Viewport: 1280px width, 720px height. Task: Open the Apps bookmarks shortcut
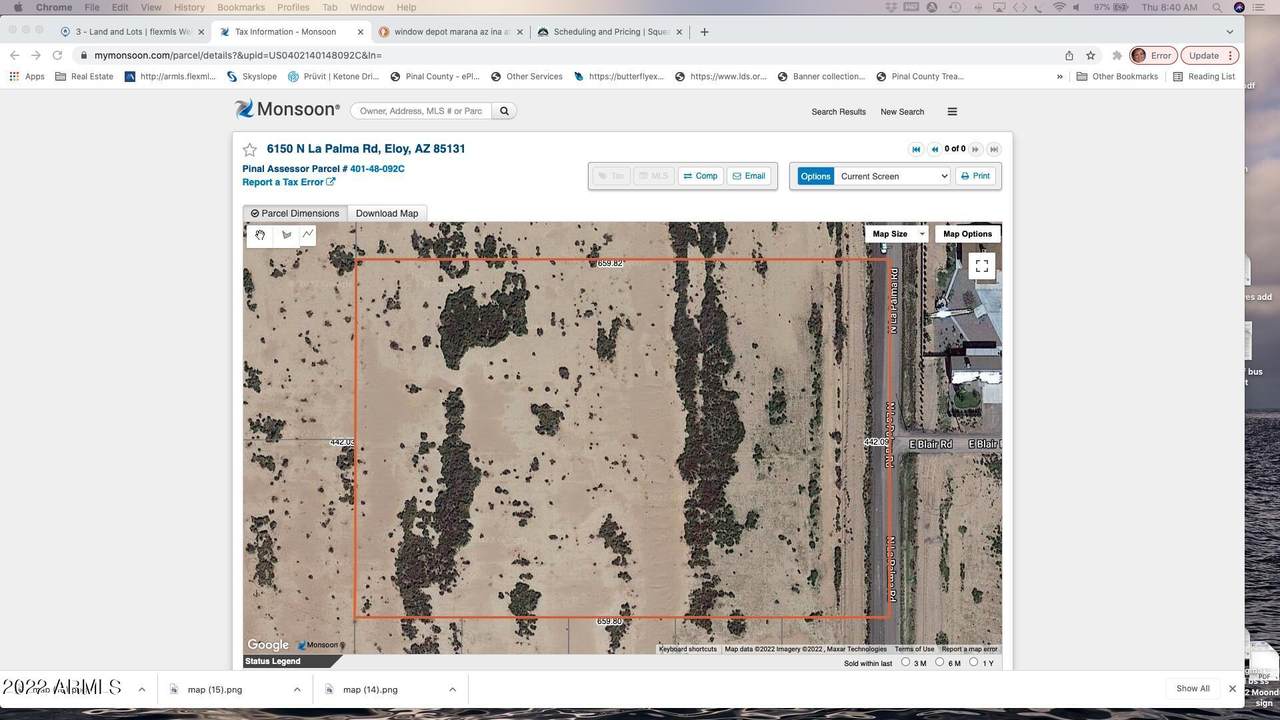[x=27, y=76]
